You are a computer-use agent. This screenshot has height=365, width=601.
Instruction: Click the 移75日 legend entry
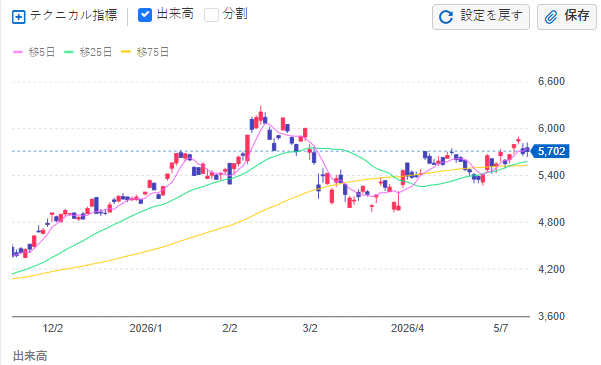click(145, 52)
